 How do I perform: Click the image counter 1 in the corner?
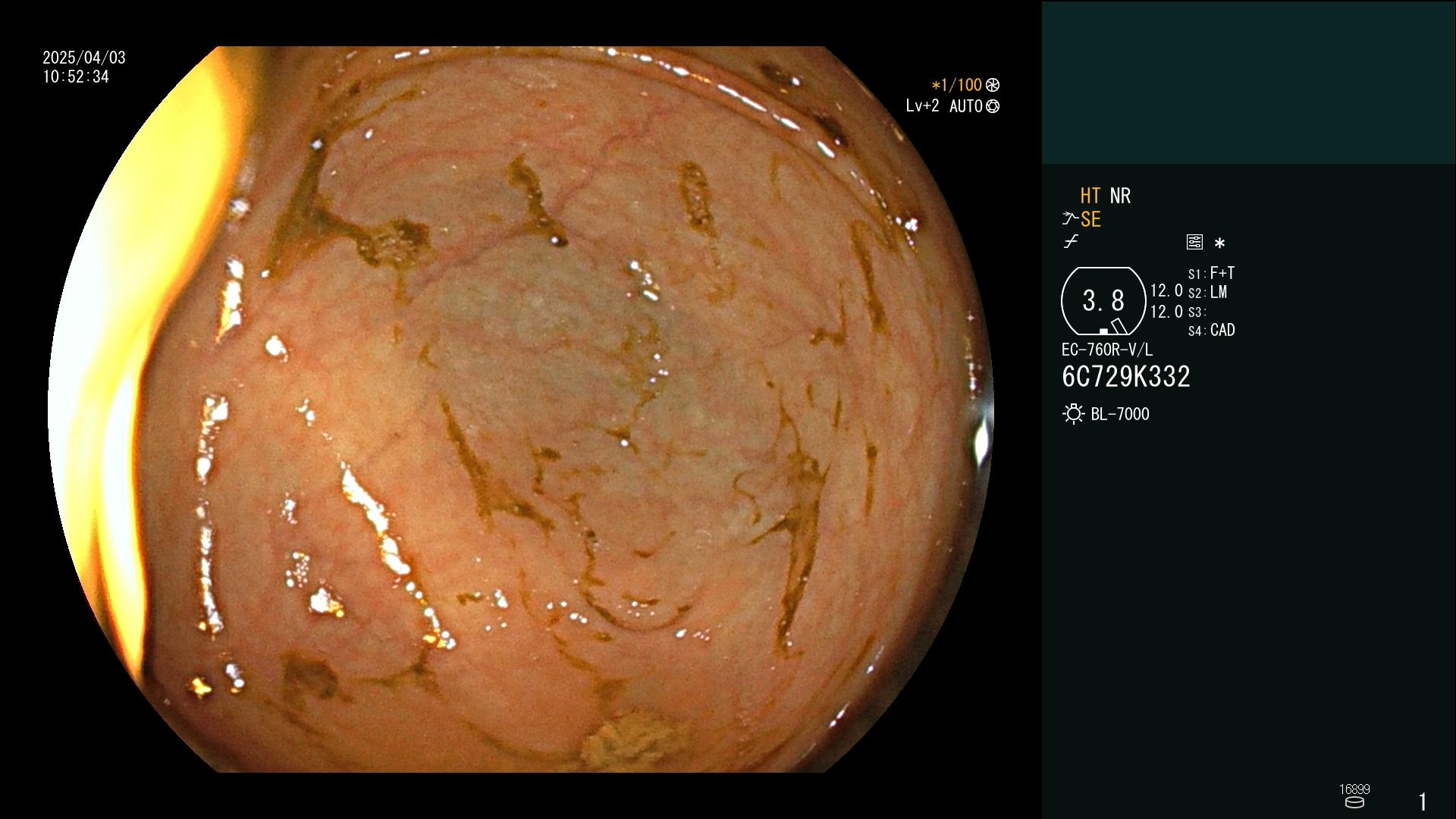click(1423, 802)
